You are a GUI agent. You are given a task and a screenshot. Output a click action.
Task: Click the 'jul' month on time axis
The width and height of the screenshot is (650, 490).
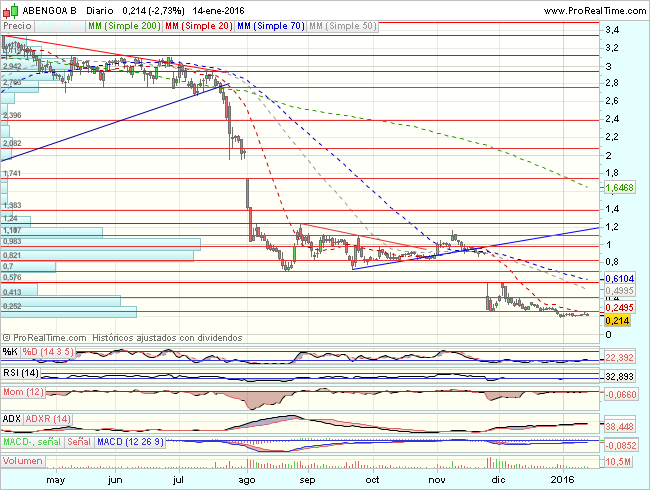click(x=178, y=480)
